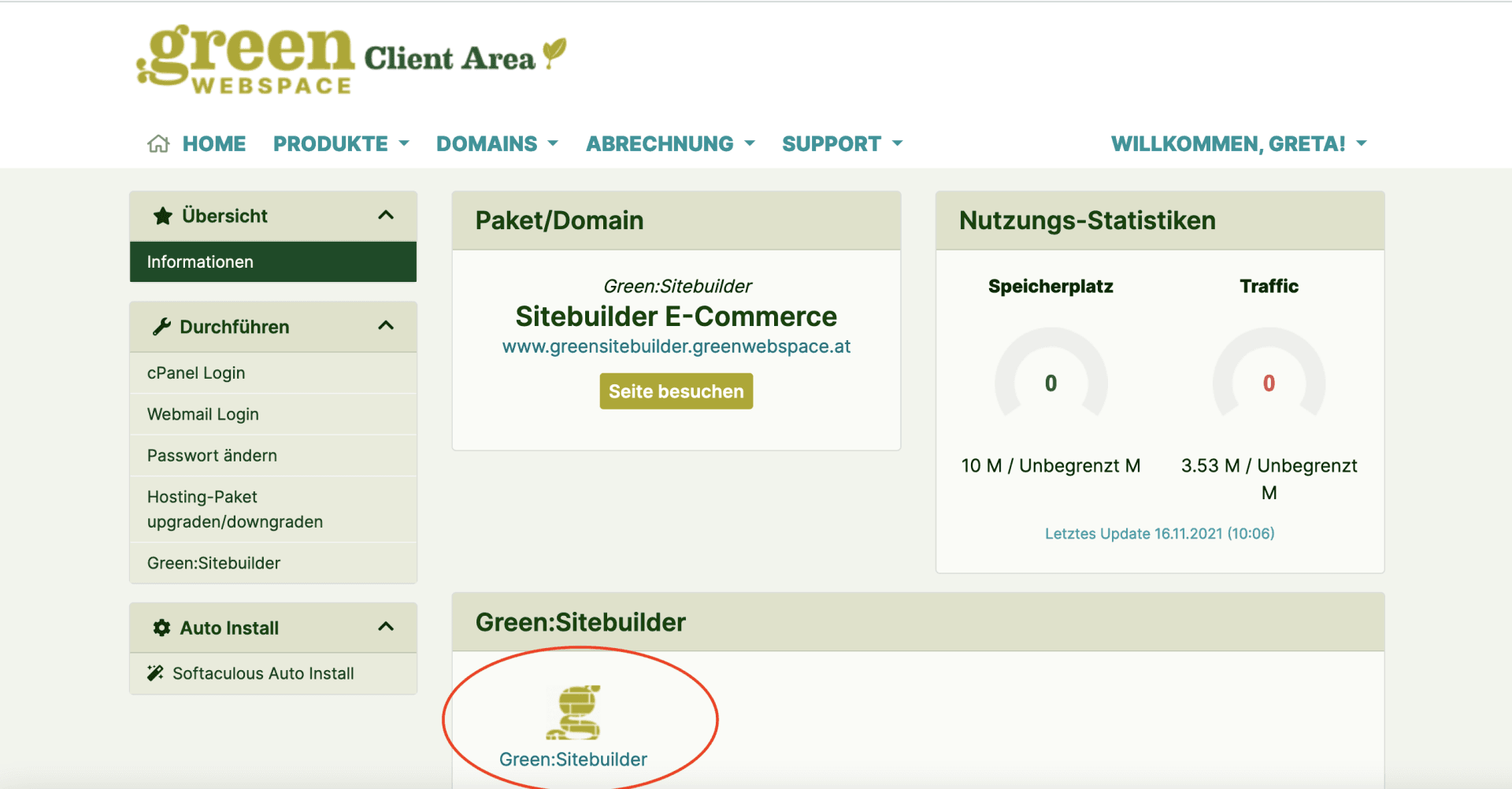Open Green:Sitebuilder in the Durchführen list

(273, 563)
